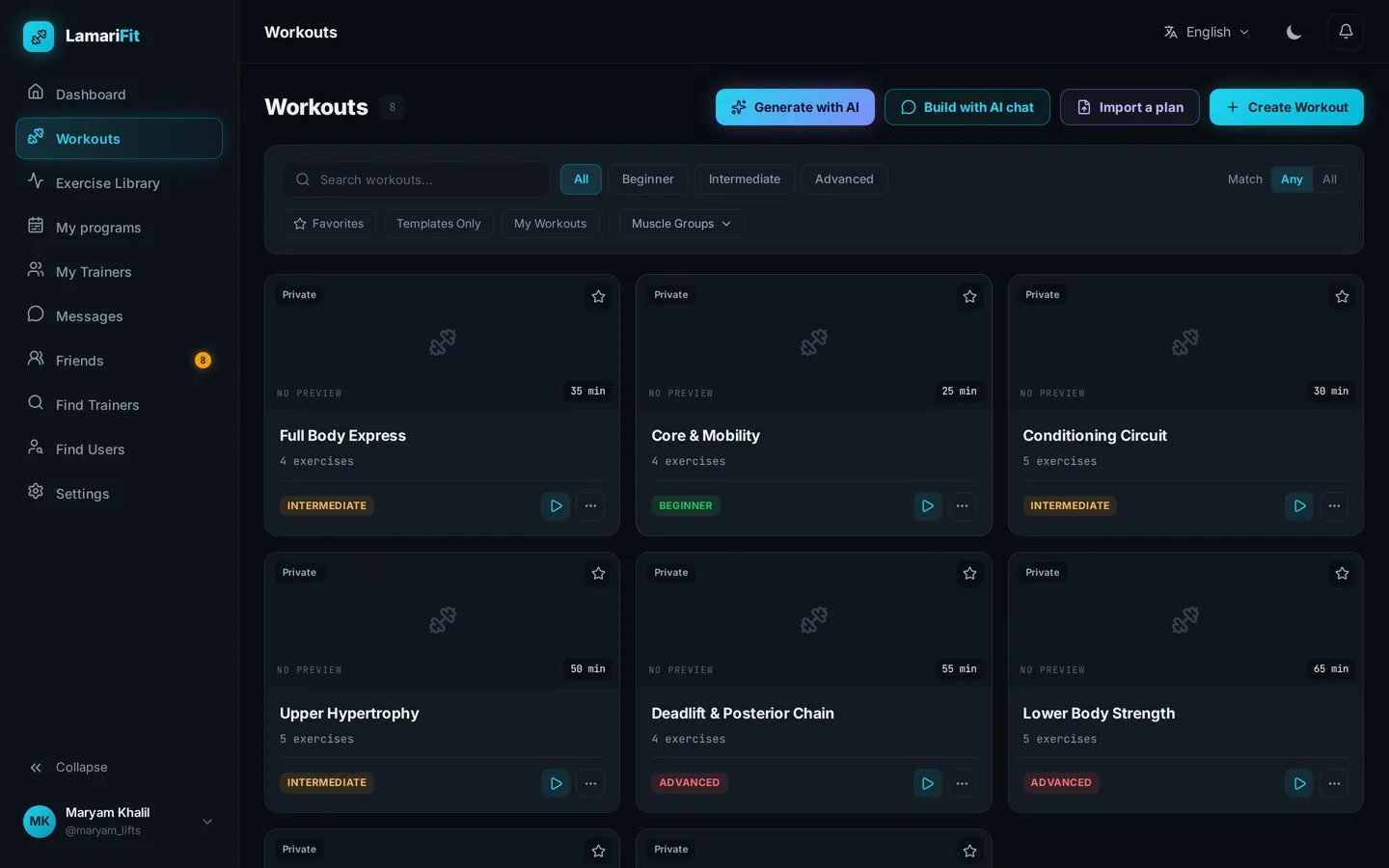Click the Friends notification badge

point(203,360)
